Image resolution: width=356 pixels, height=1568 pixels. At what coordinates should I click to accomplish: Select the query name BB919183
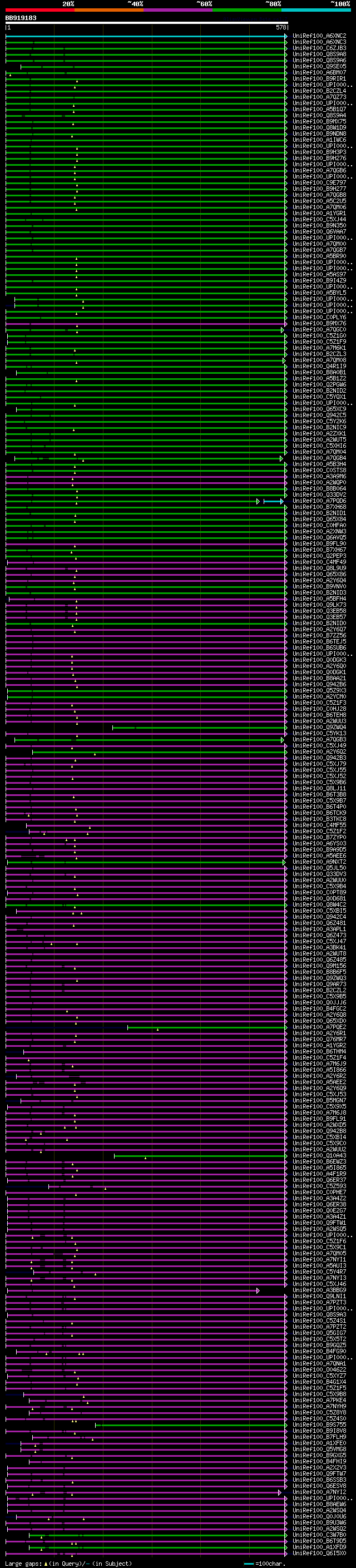(21, 18)
